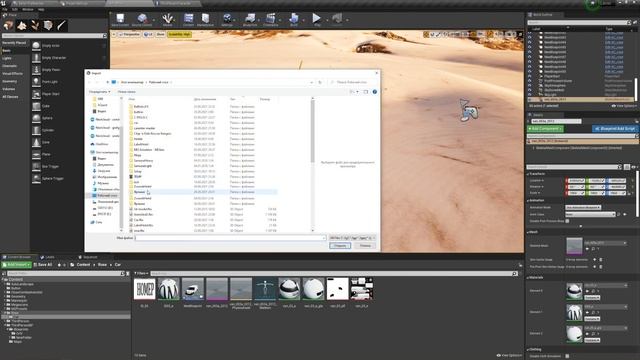Click the Car breadcrumb in Content Browser

118,264
